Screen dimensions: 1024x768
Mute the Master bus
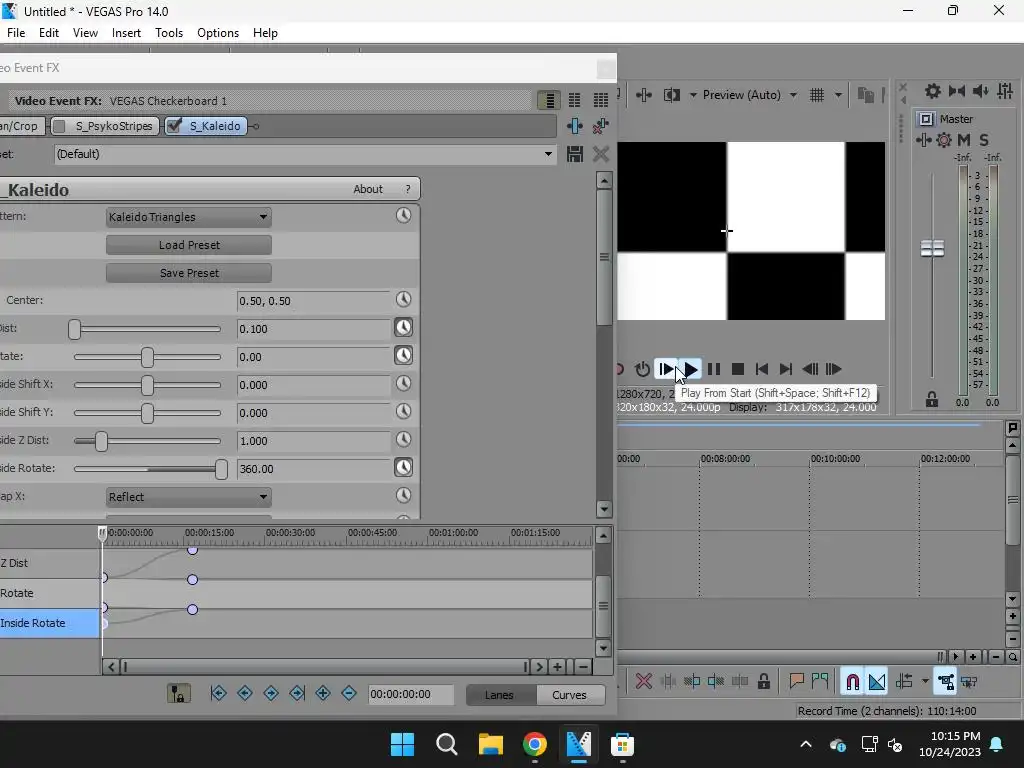[x=964, y=140]
